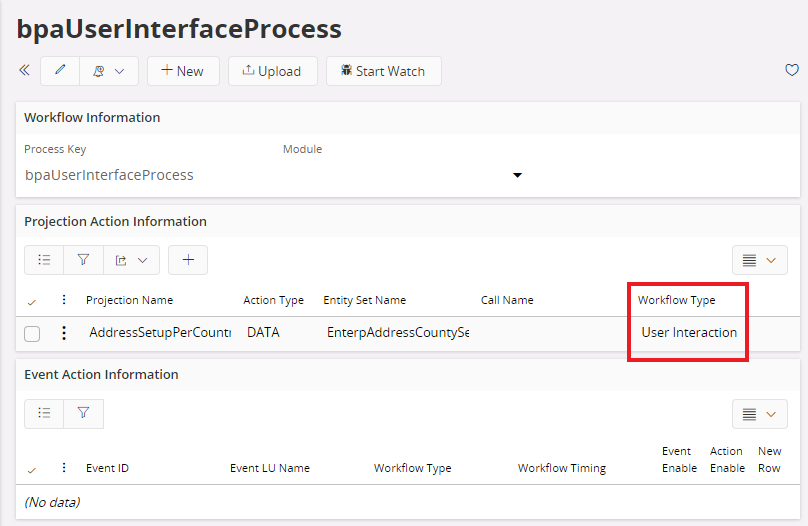The height and width of the screenshot is (526, 808).
Task: Open filter in Projection Action Information
Action: coord(84,260)
